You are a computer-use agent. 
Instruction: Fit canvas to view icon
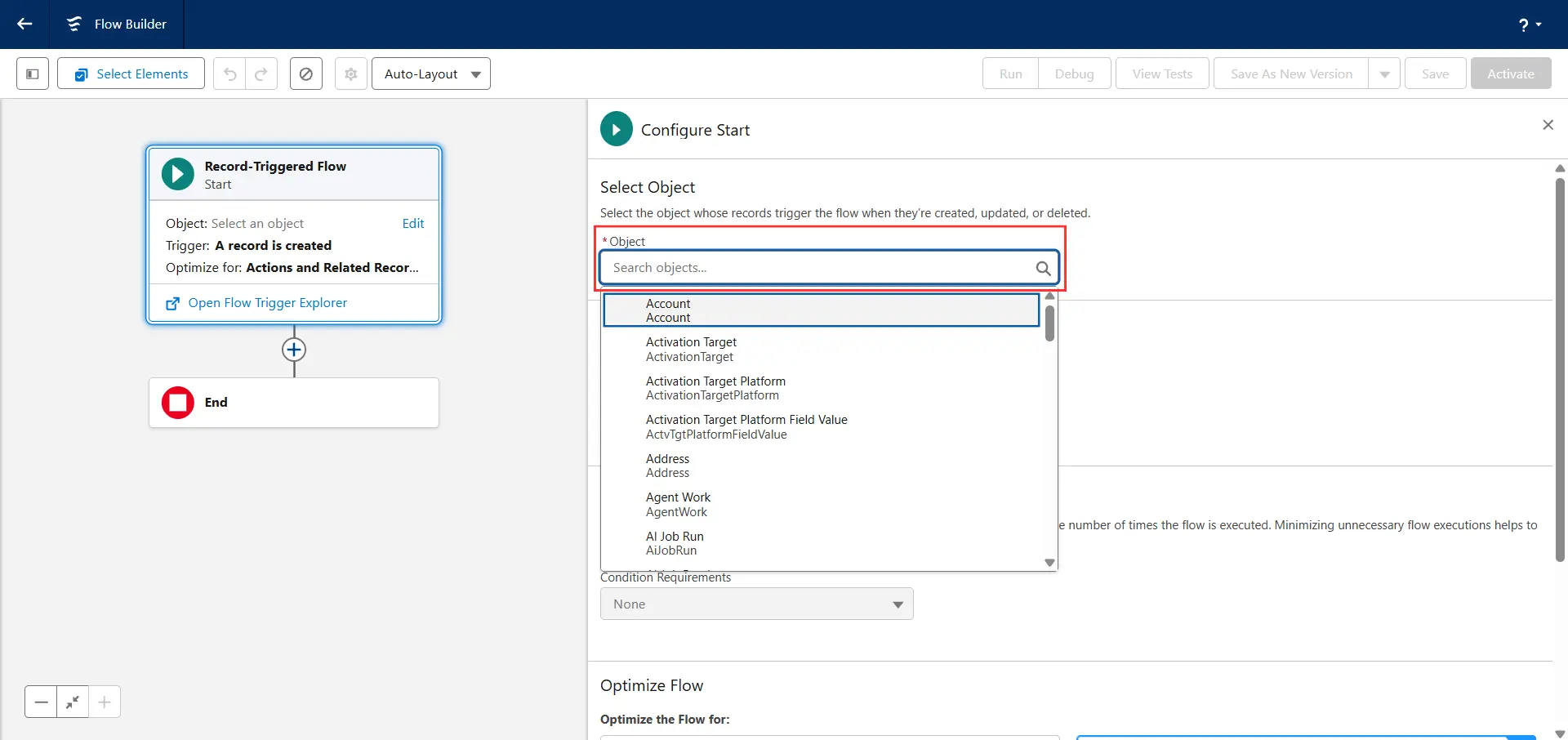(73, 702)
